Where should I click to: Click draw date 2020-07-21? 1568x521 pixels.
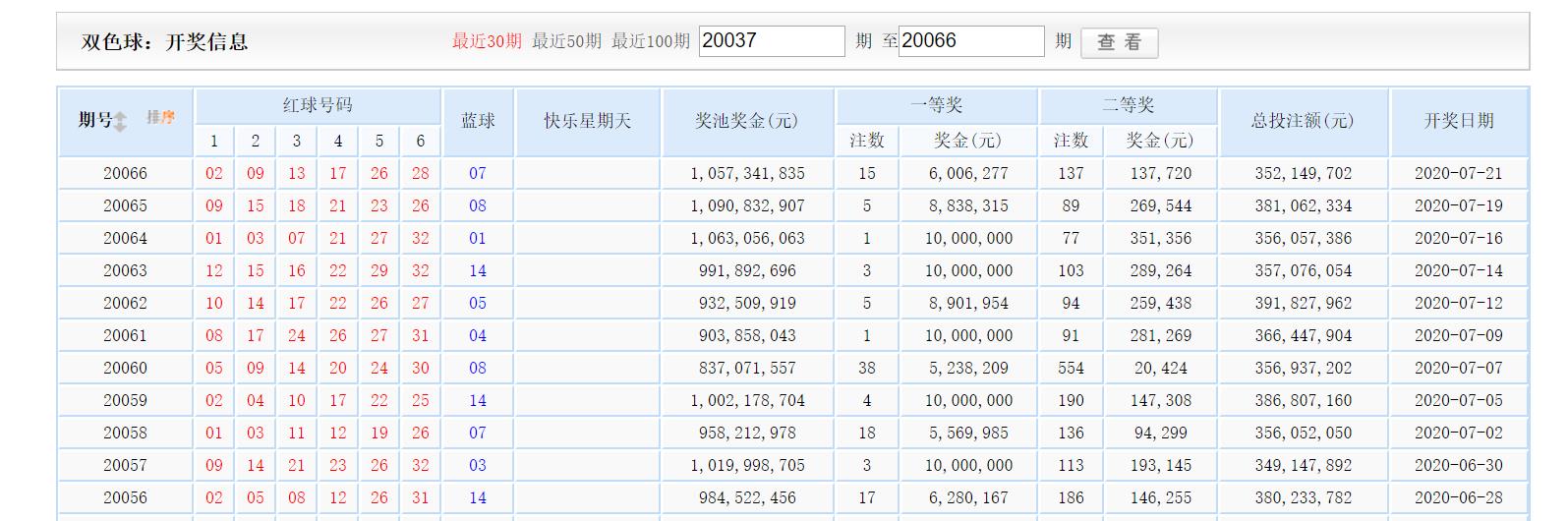tap(1459, 173)
